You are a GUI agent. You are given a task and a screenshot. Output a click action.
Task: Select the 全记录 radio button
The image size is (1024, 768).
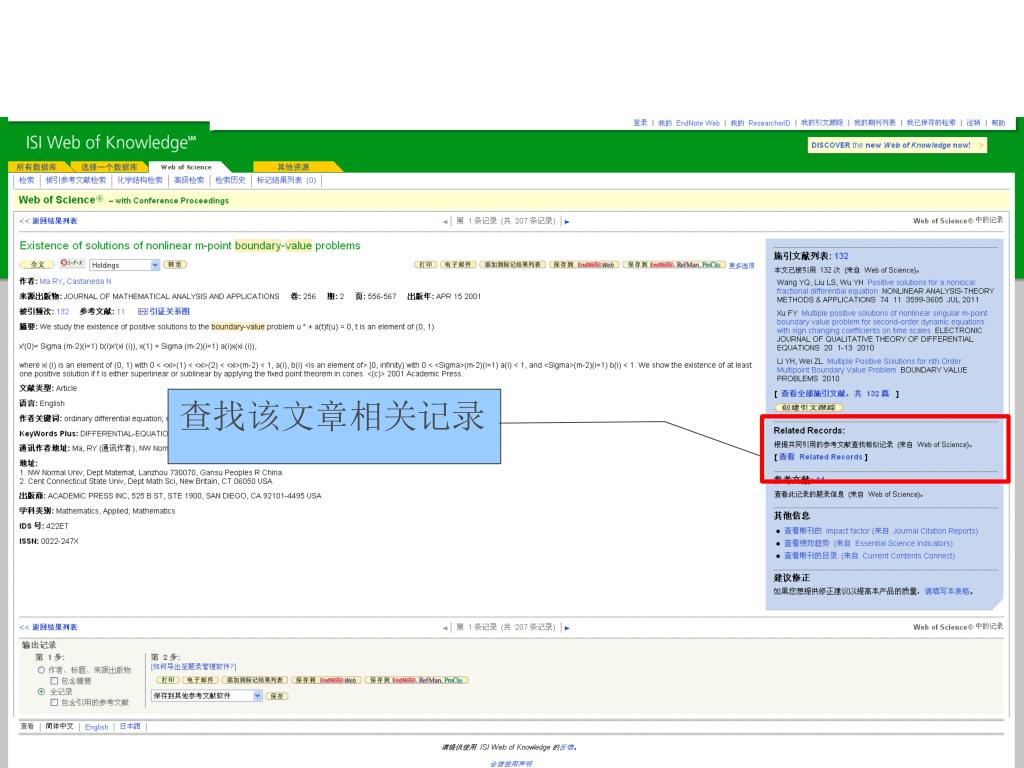40,692
